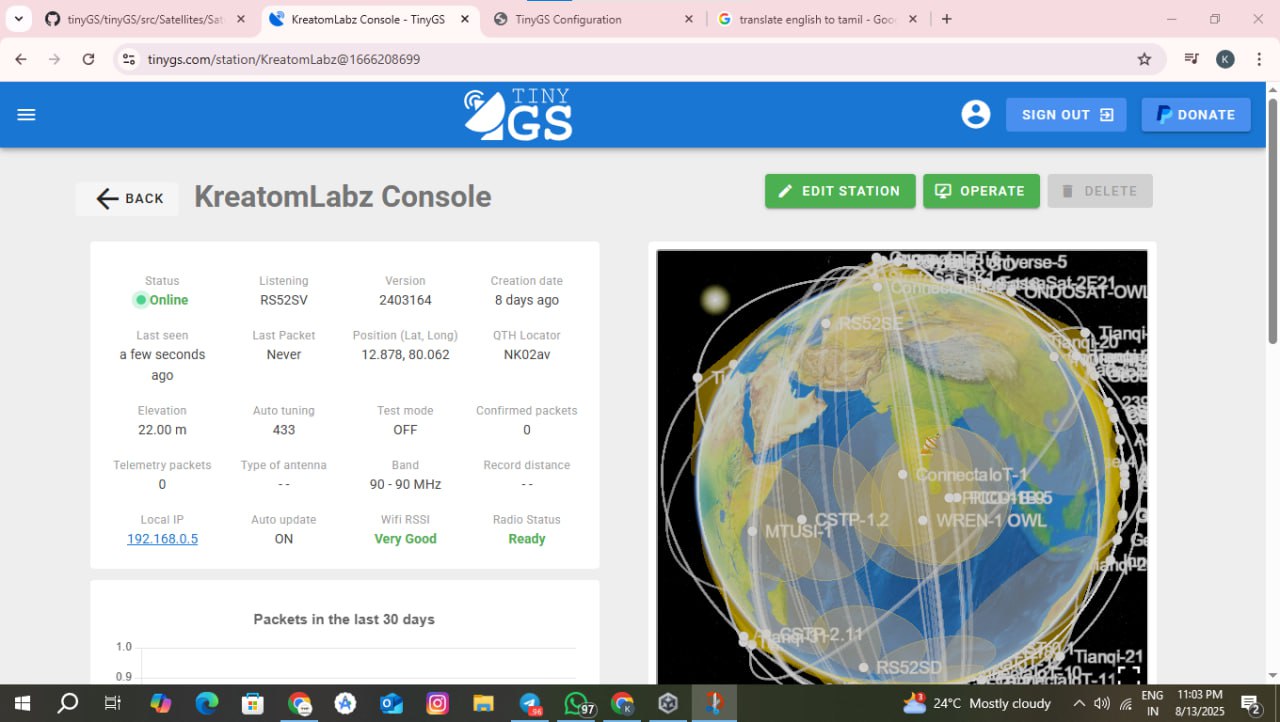Click the version number 2403164

point(405,300)
